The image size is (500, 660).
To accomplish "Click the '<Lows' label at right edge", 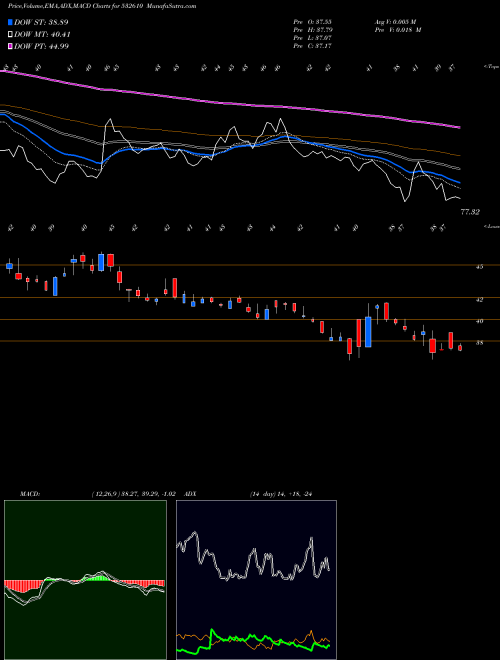I will 491,226.
